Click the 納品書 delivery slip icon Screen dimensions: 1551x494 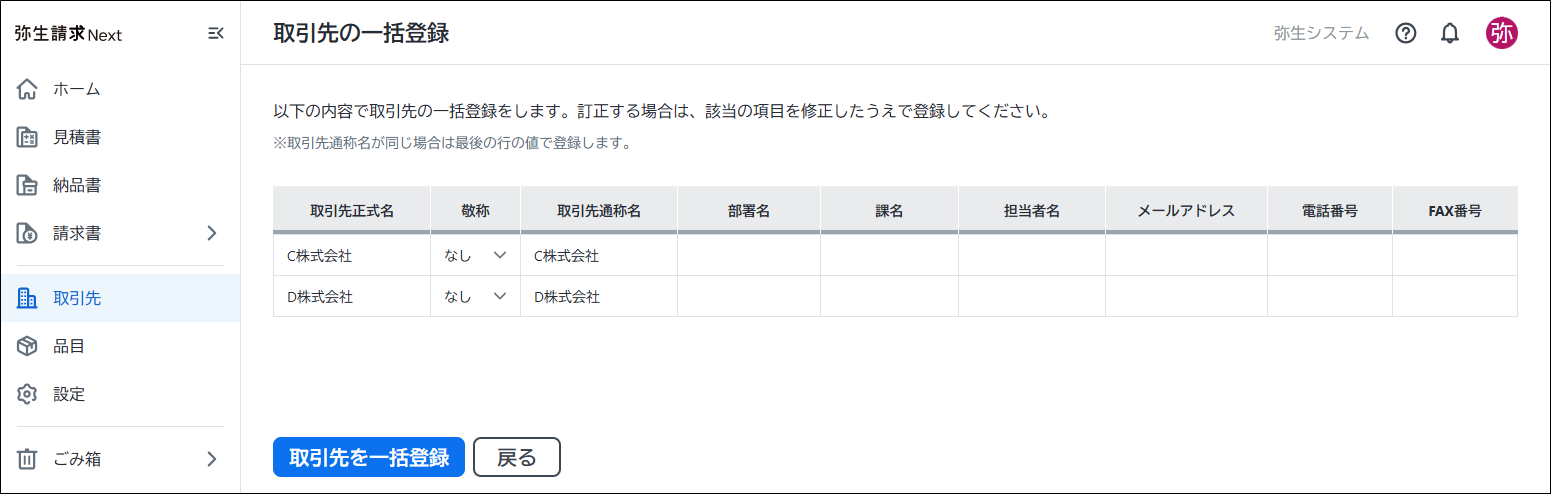coord(28,185)
